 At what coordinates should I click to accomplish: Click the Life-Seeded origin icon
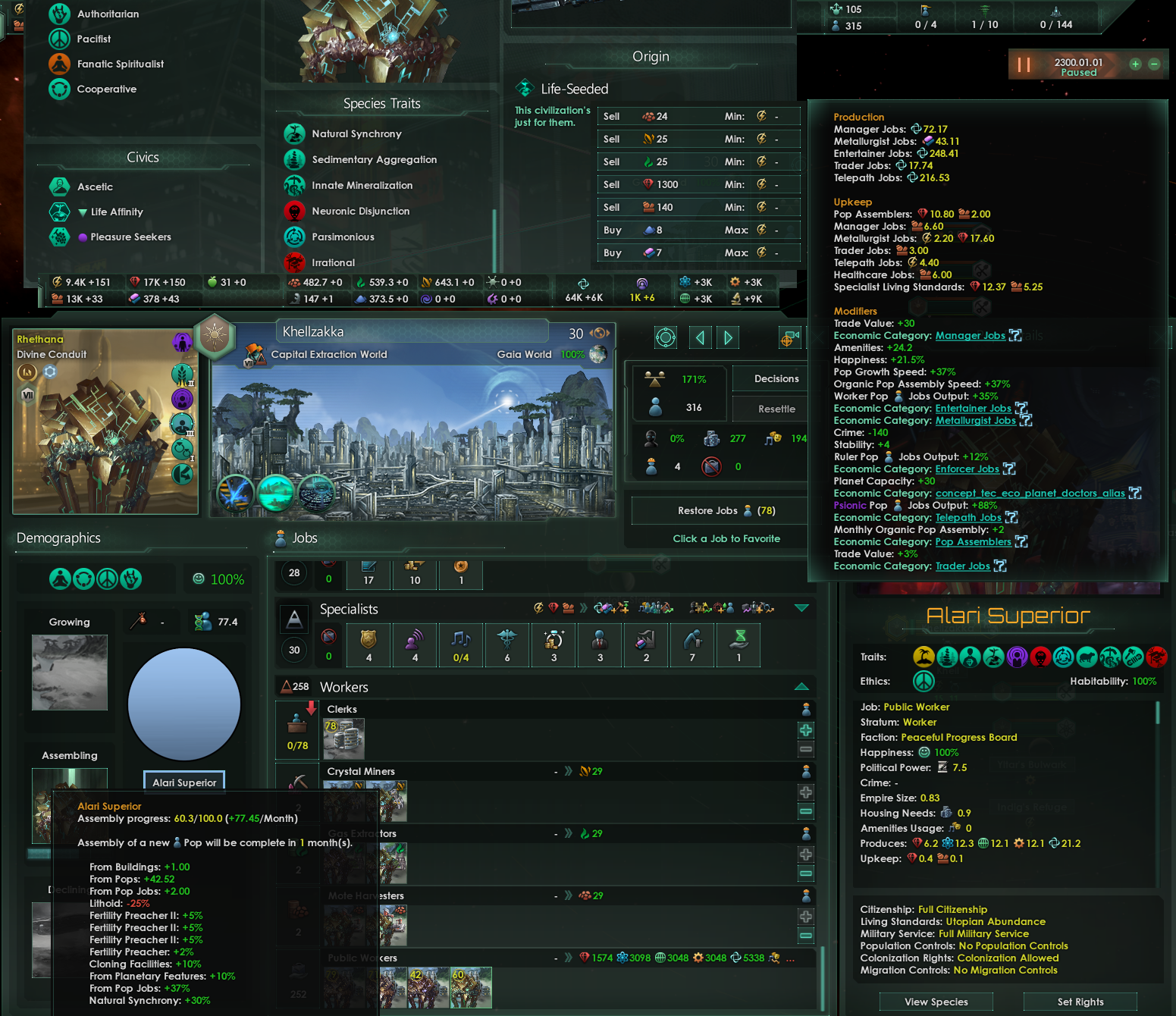[525, 88]
